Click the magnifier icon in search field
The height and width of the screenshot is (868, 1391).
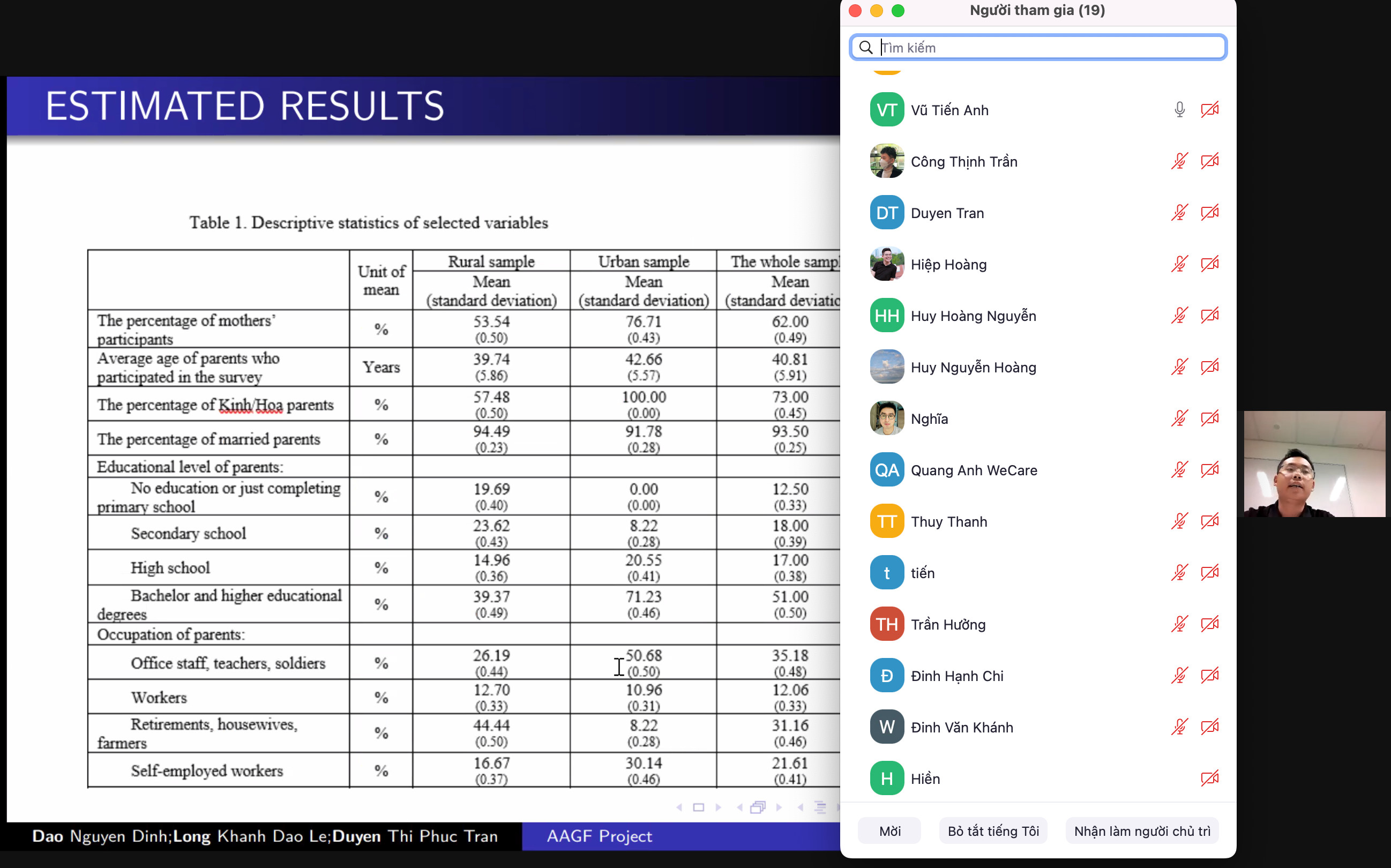(x=866, y=48)
